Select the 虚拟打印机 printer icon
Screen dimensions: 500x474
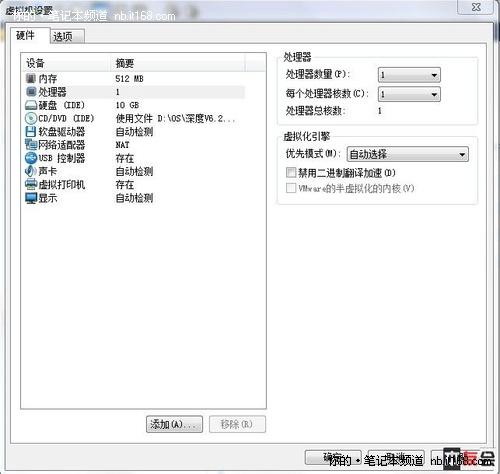31,184
